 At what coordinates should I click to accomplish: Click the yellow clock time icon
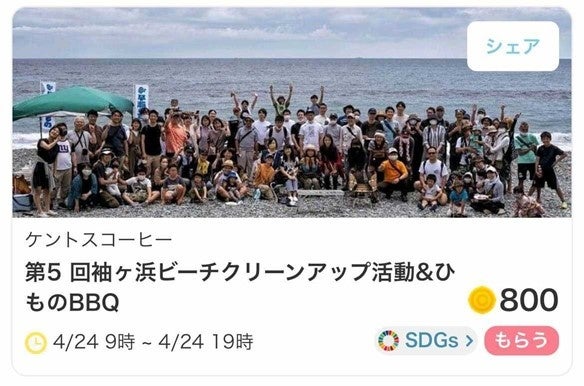36,342
